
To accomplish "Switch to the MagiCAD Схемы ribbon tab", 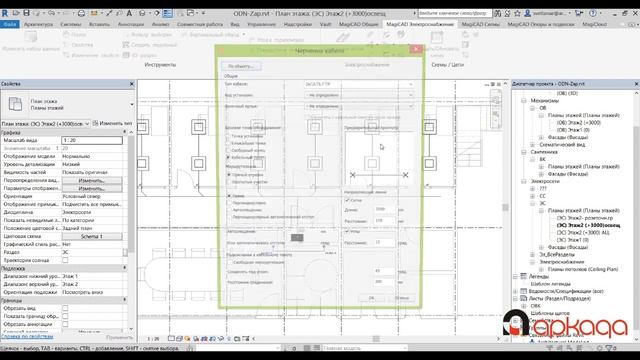I will (x=480, y=24).
